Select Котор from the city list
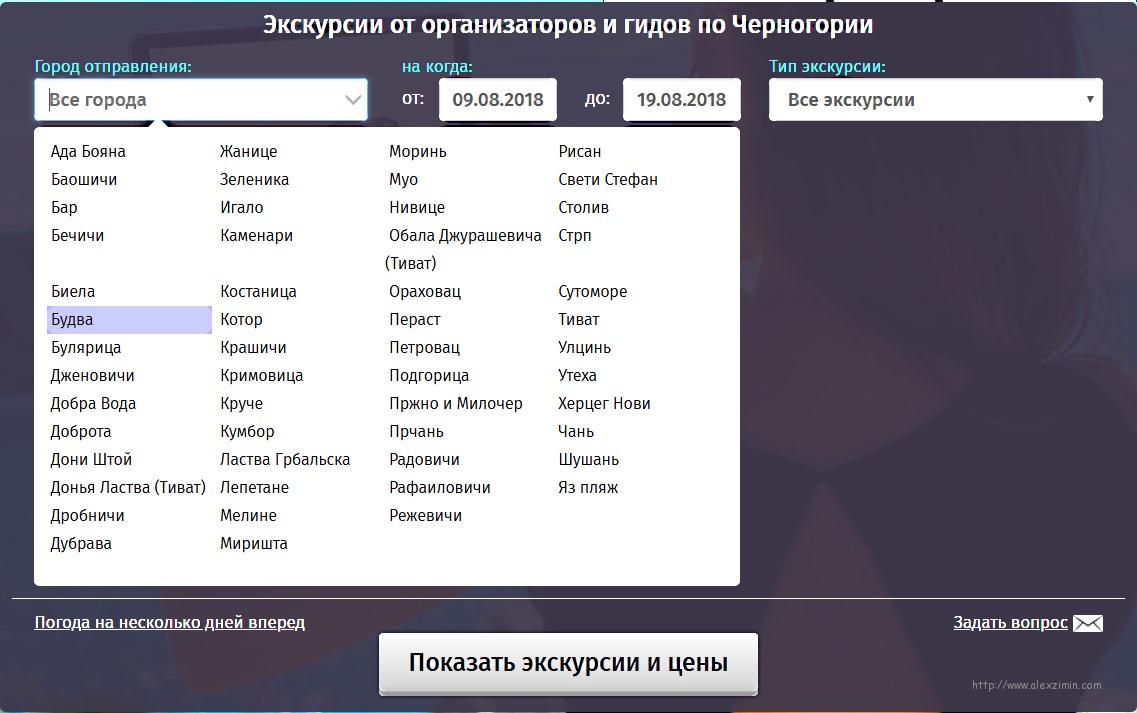 (x=241, y=320)
